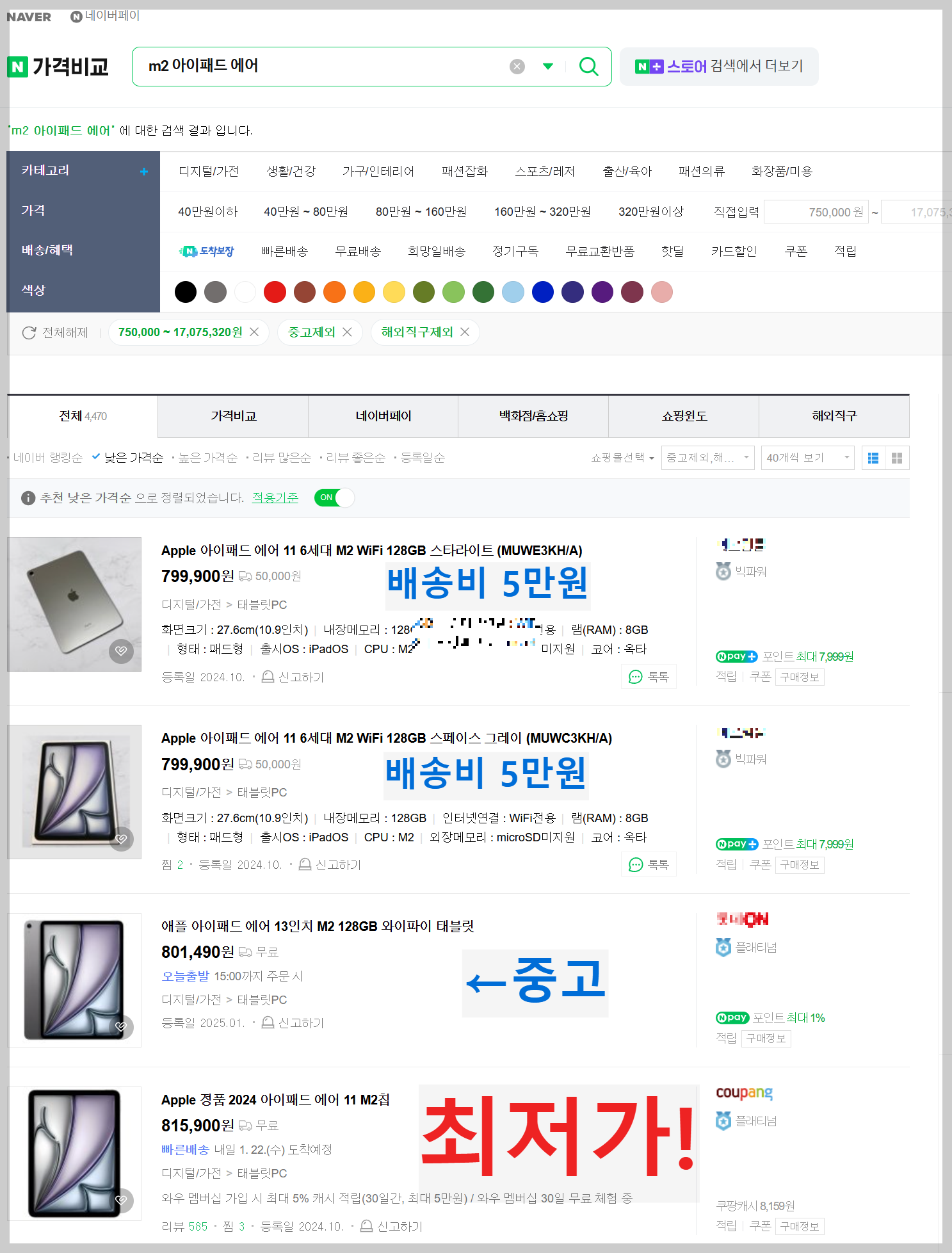Choose the 40만원 ~ 80만원 price range
This screenshot has width=952, height=1253.
point(306,211)
